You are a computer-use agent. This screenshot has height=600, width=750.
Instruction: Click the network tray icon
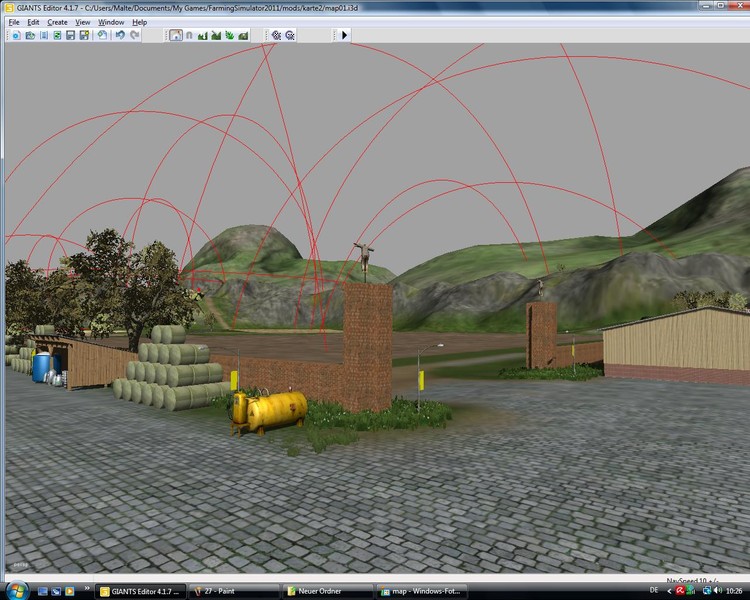[x=707, y=591]
